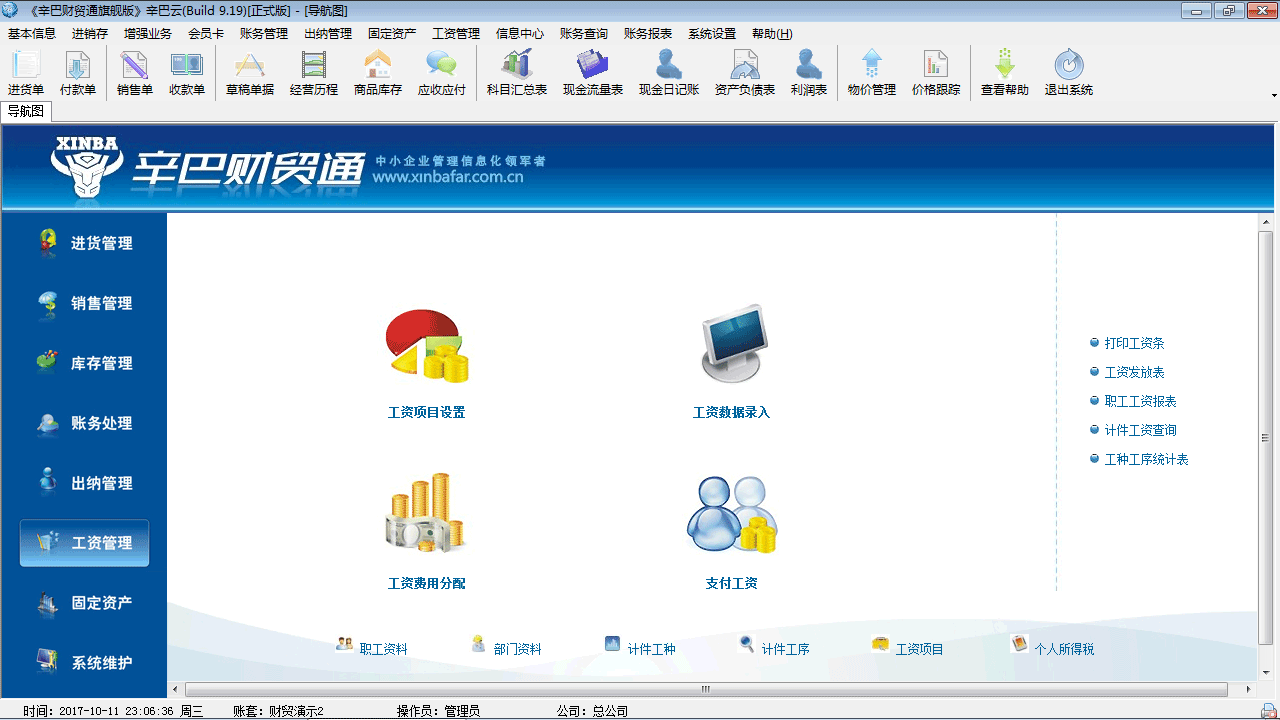Viewport: 1280px width, 720px height.
Task: Select 库存管理 in the sidebar
Action: point(85,363)
